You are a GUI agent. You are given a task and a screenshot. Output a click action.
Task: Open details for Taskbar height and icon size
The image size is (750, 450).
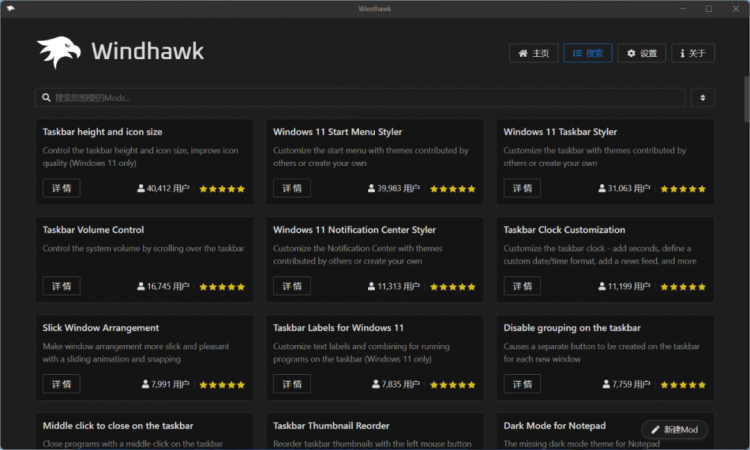[61, 188]
